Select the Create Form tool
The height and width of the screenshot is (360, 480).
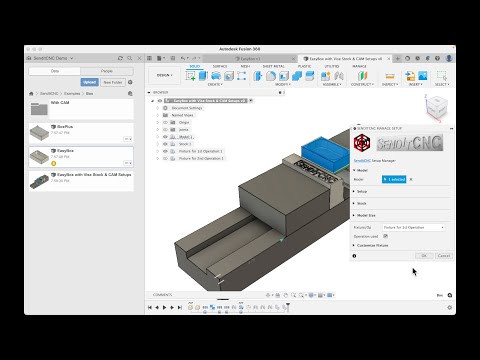[x=241, y=76]
